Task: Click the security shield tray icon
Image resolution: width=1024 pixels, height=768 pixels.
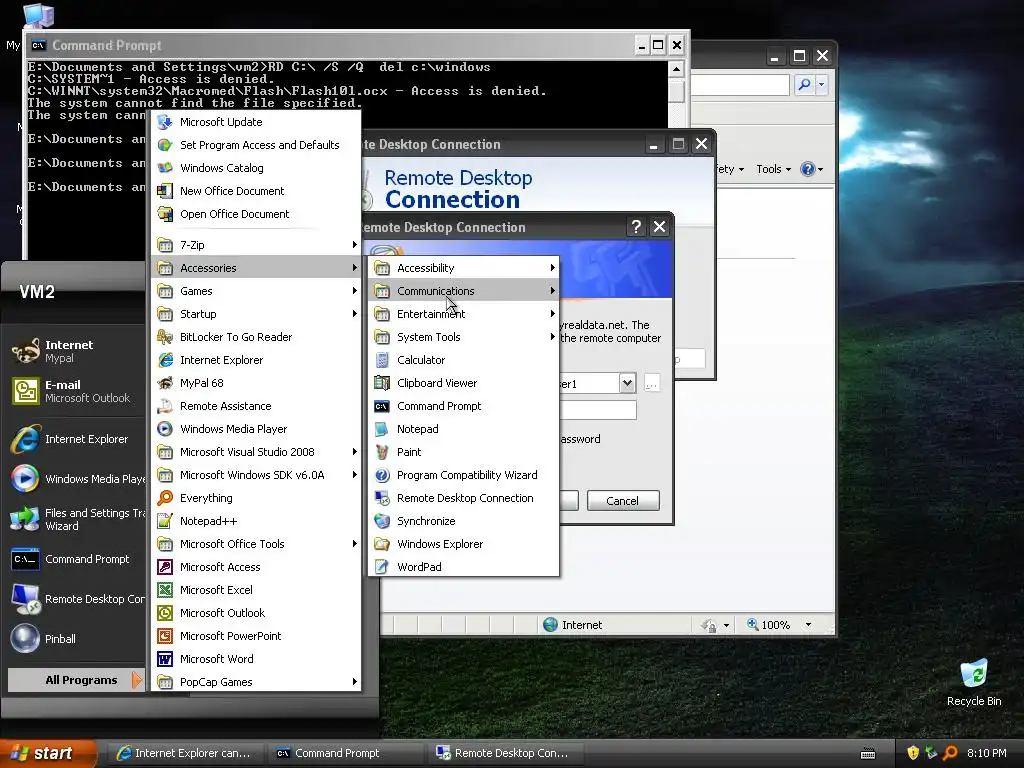Action: point(913,753)
